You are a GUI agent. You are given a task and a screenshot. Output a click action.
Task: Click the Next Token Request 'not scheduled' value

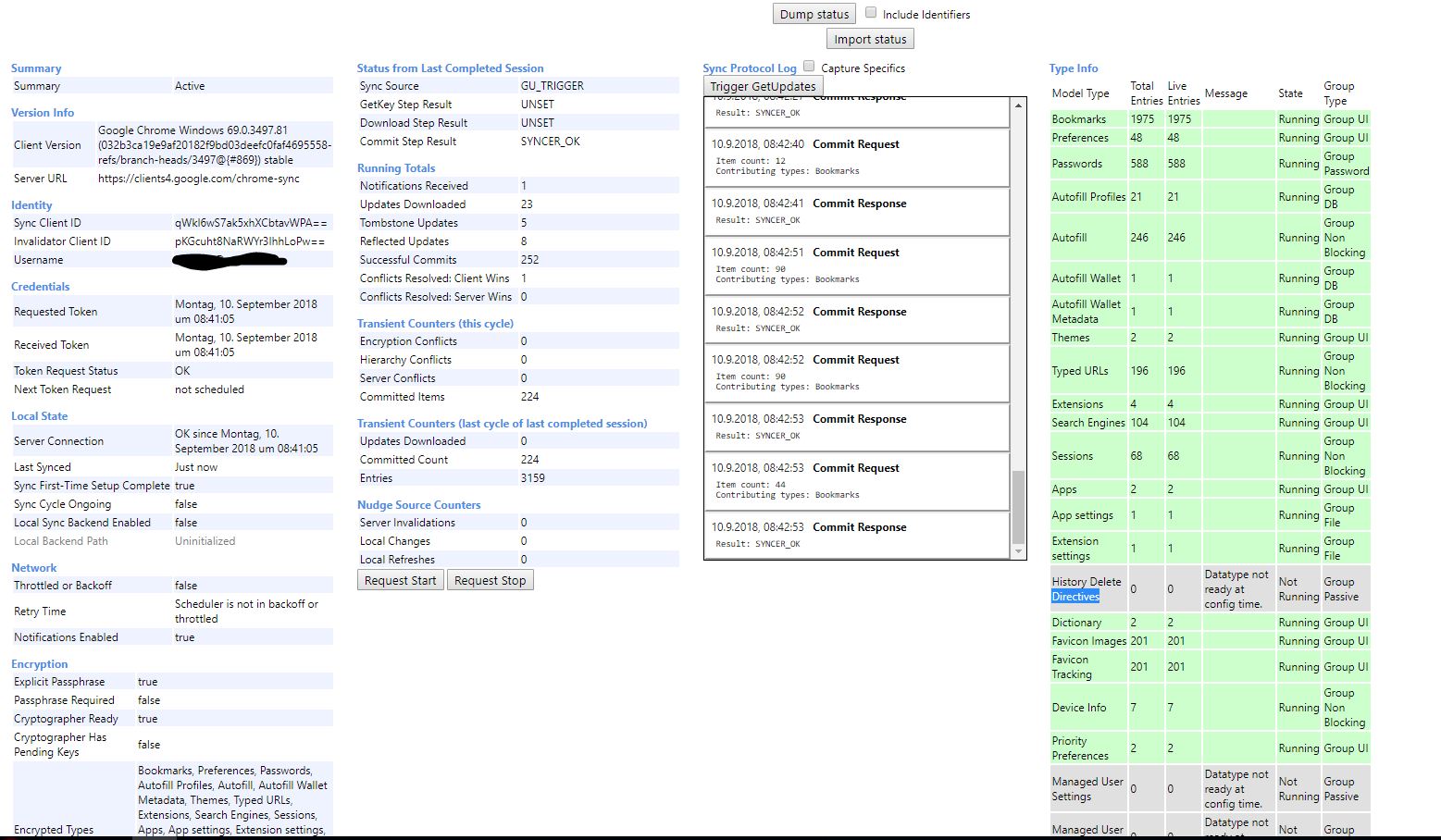pyautogui.click(x=209, y=389)
